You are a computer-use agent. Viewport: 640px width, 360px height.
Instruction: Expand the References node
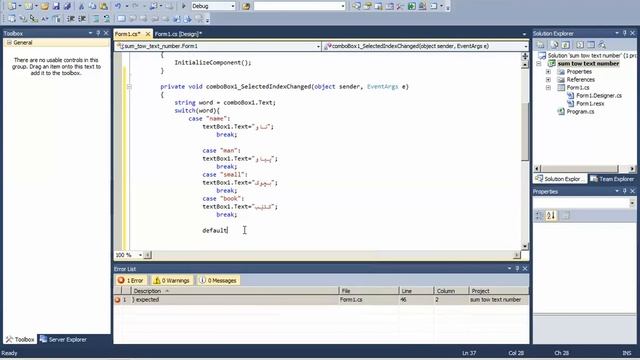pyautogui.click(x=548, y=80)
